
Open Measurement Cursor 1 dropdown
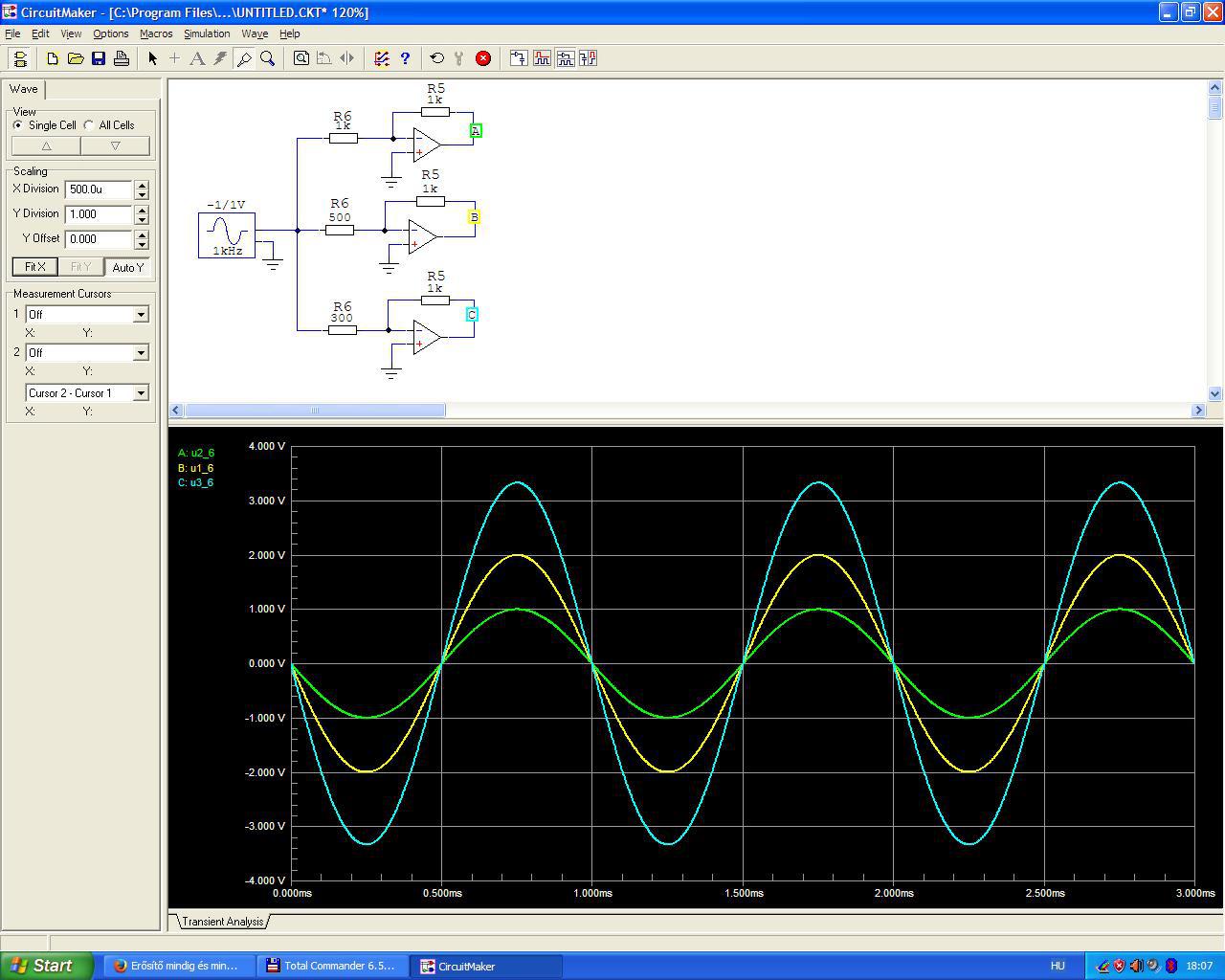coord(141,315)
